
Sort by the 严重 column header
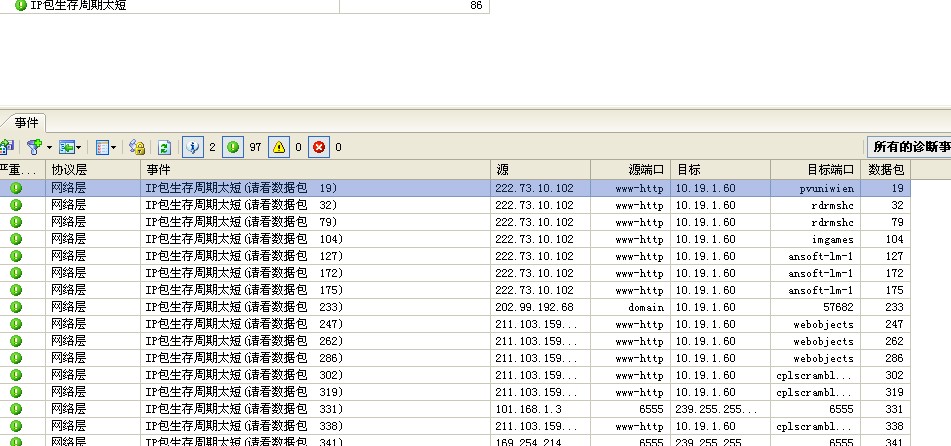(22, 169)
